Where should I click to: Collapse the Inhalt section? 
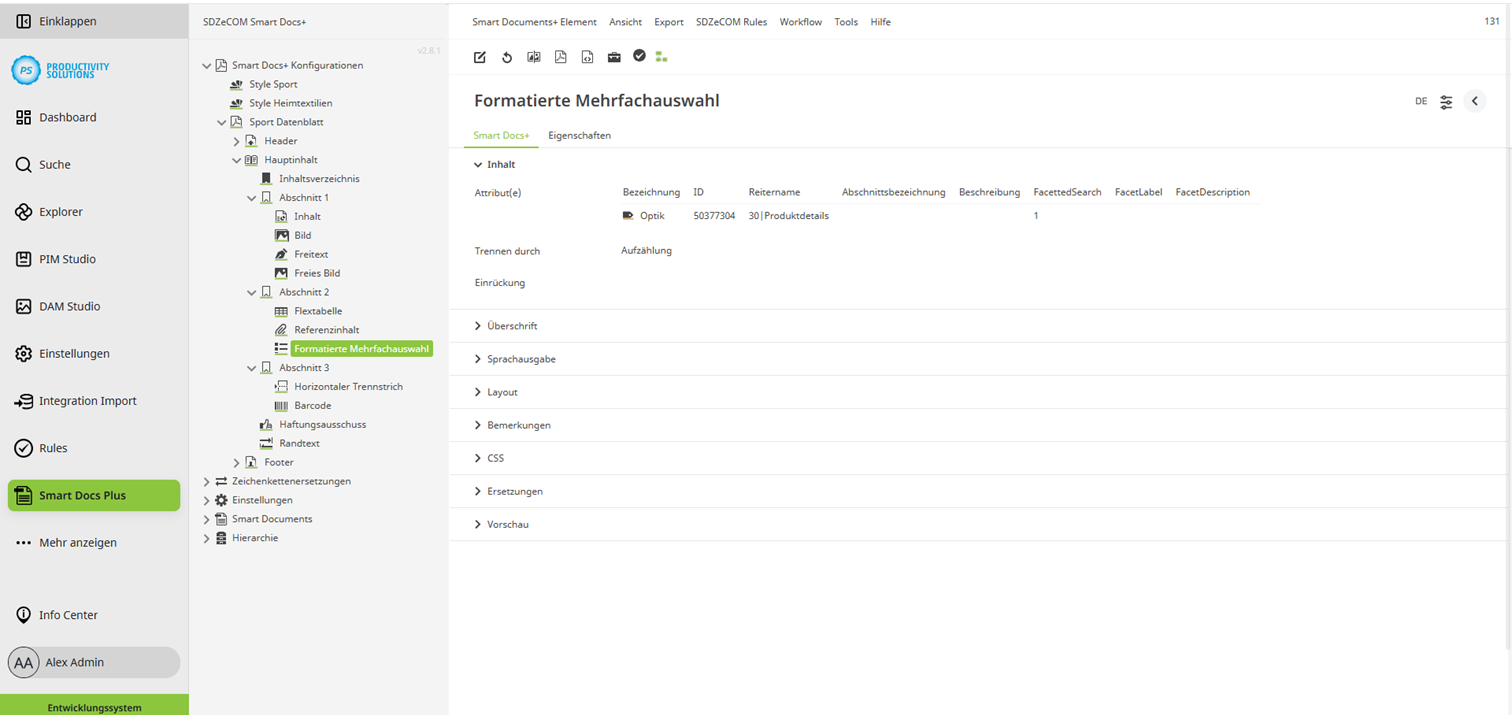coord(500,164)
